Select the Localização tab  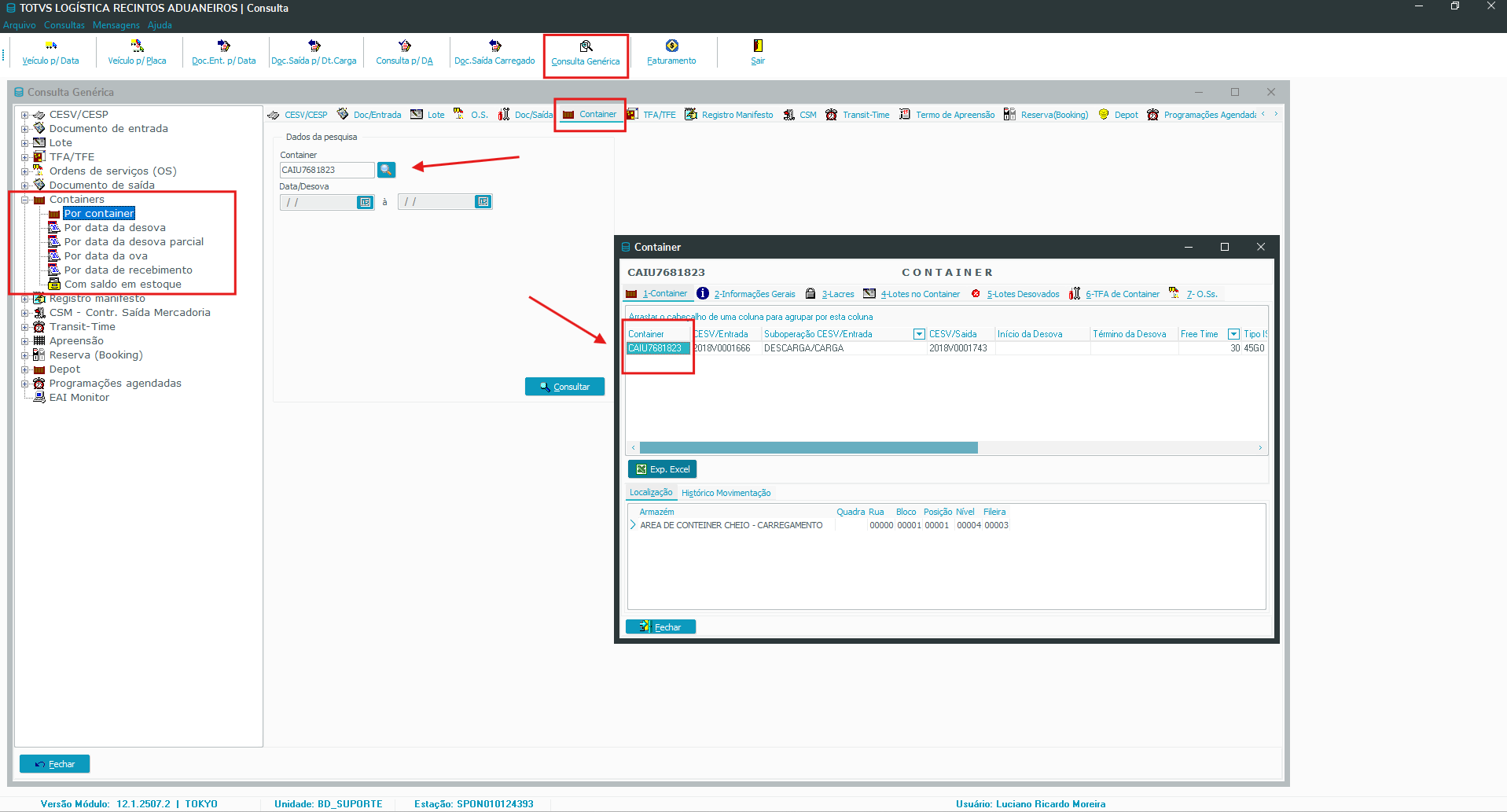click(x=651, y=493)
